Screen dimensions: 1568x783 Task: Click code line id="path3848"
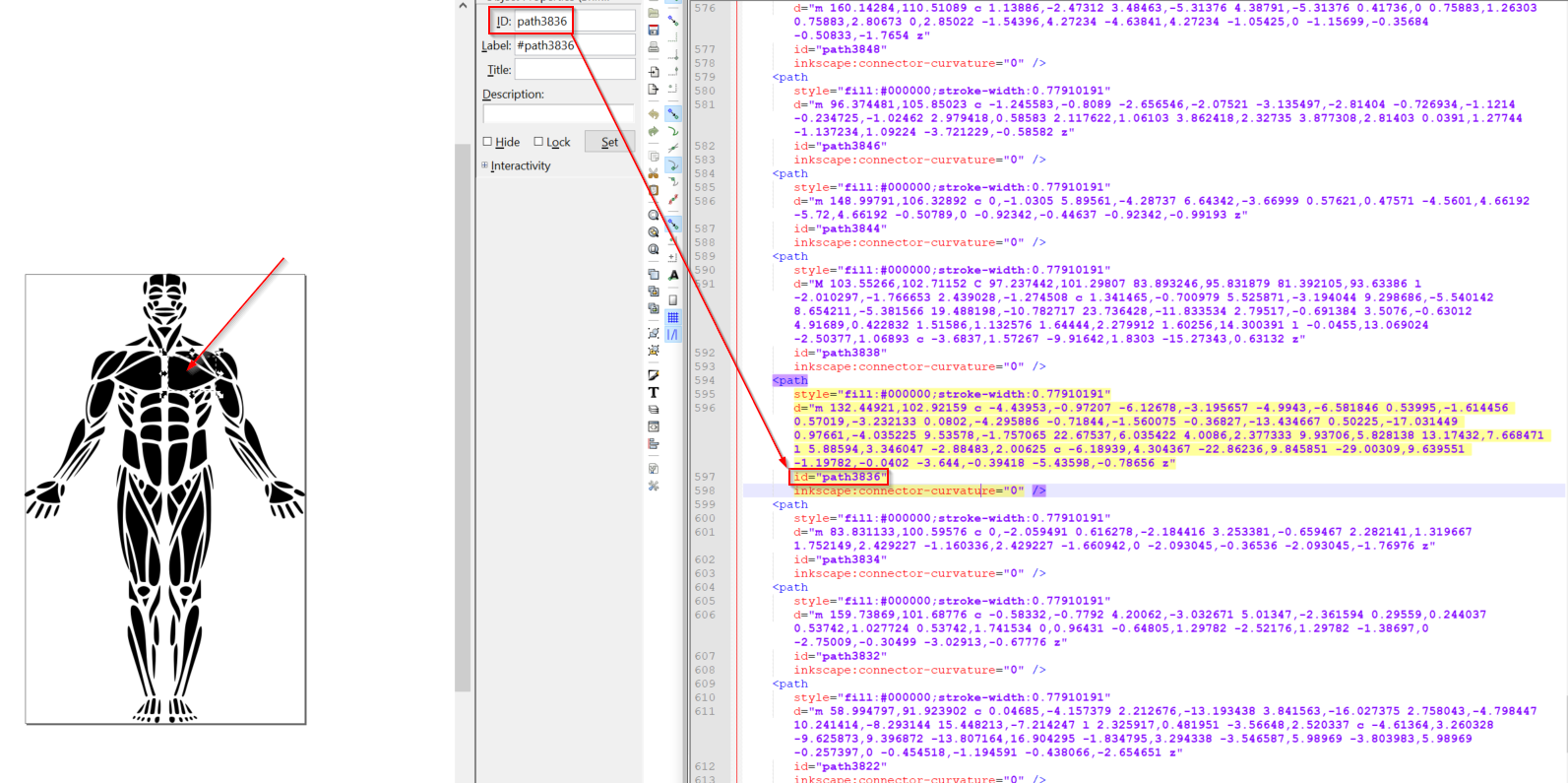pyautogui.click(x=840, y=49)
